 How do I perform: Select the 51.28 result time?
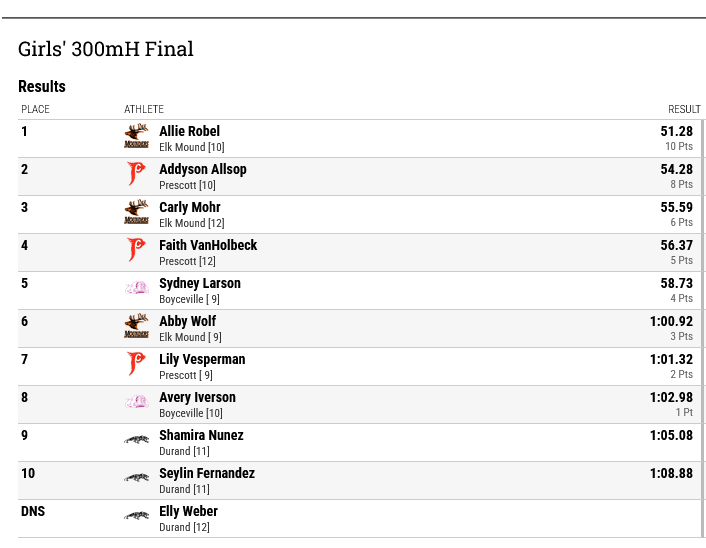(x=676, y=131)
